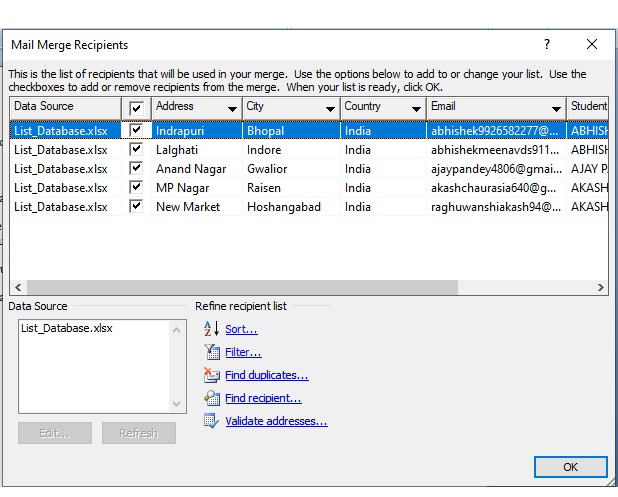Click the Validate addresses icon
Viewport: 618px width, 497px height.
click(211, 421)
